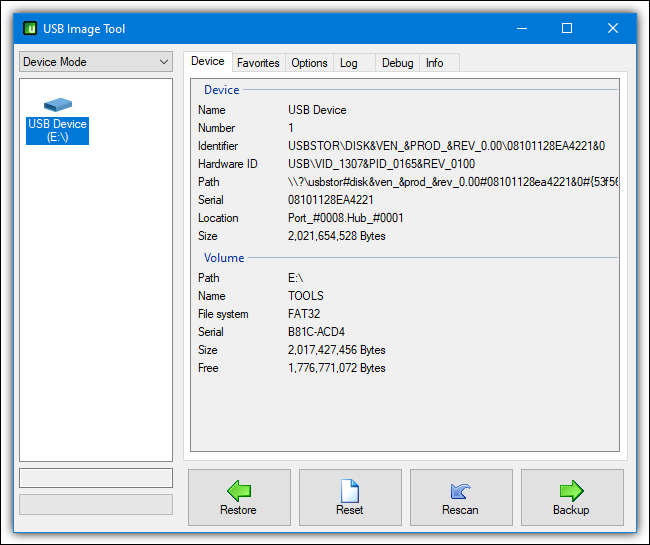Select the Device tab
The width and height of the screenshot is (650, 545).
[208, 62]
